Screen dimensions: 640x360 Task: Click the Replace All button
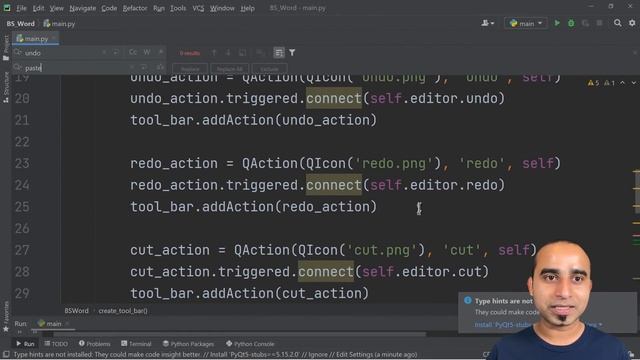coord(230,69)
